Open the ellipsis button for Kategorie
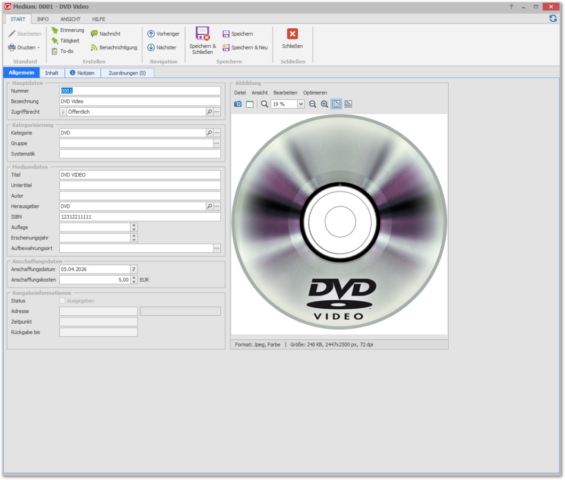The height and width of the screenshot is (480, 565). tap(217, 133)
